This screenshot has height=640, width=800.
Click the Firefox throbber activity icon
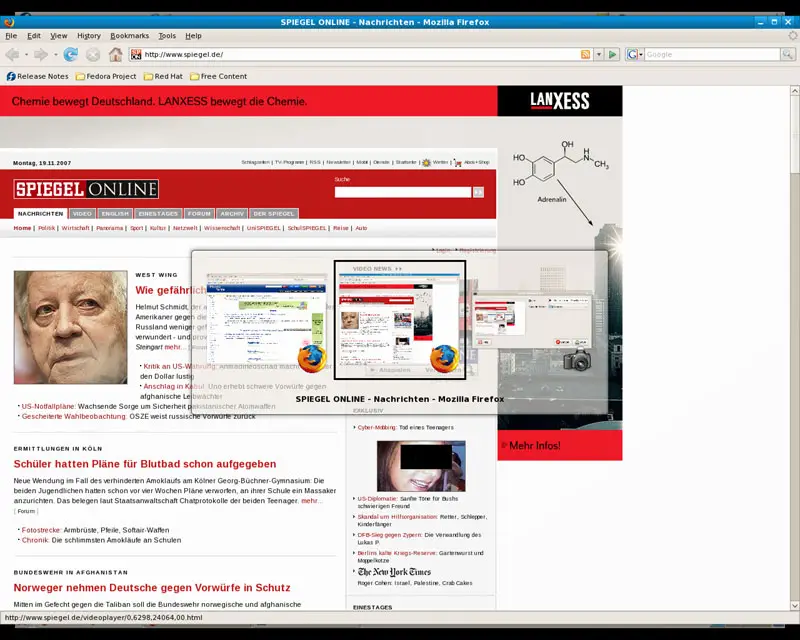(792, 36)
